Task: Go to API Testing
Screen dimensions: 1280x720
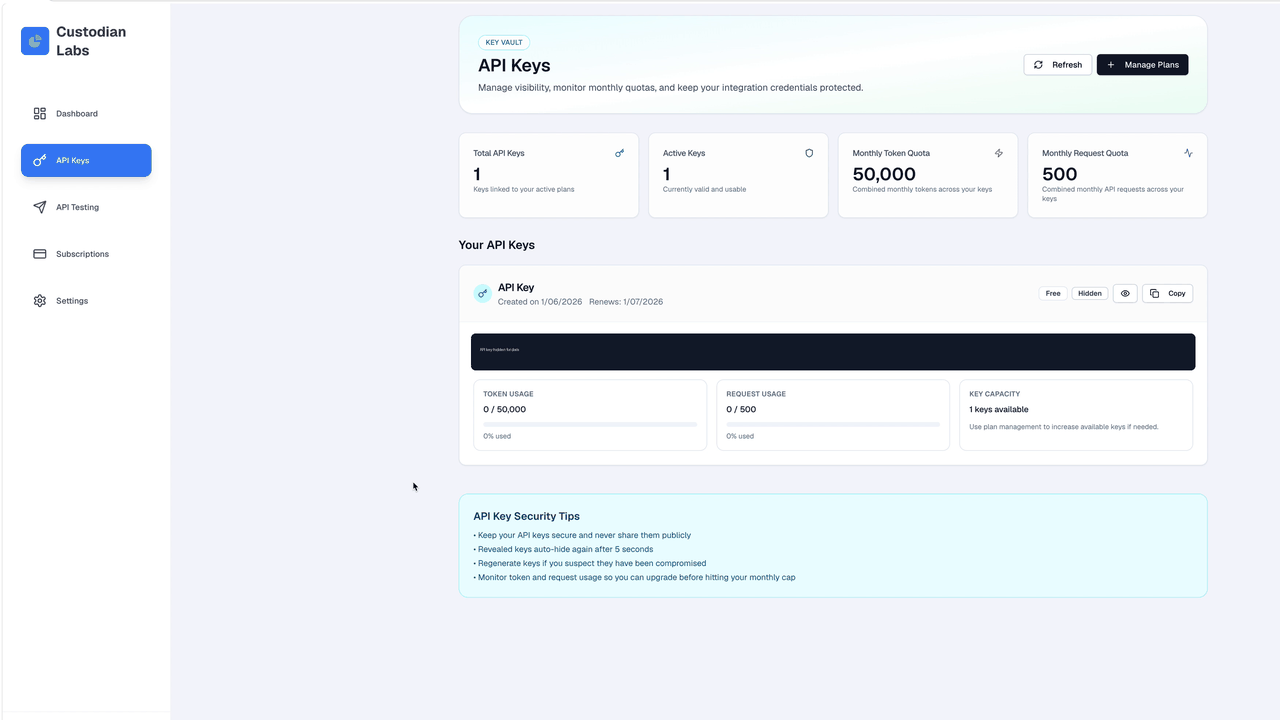Action: click(86, 207)
